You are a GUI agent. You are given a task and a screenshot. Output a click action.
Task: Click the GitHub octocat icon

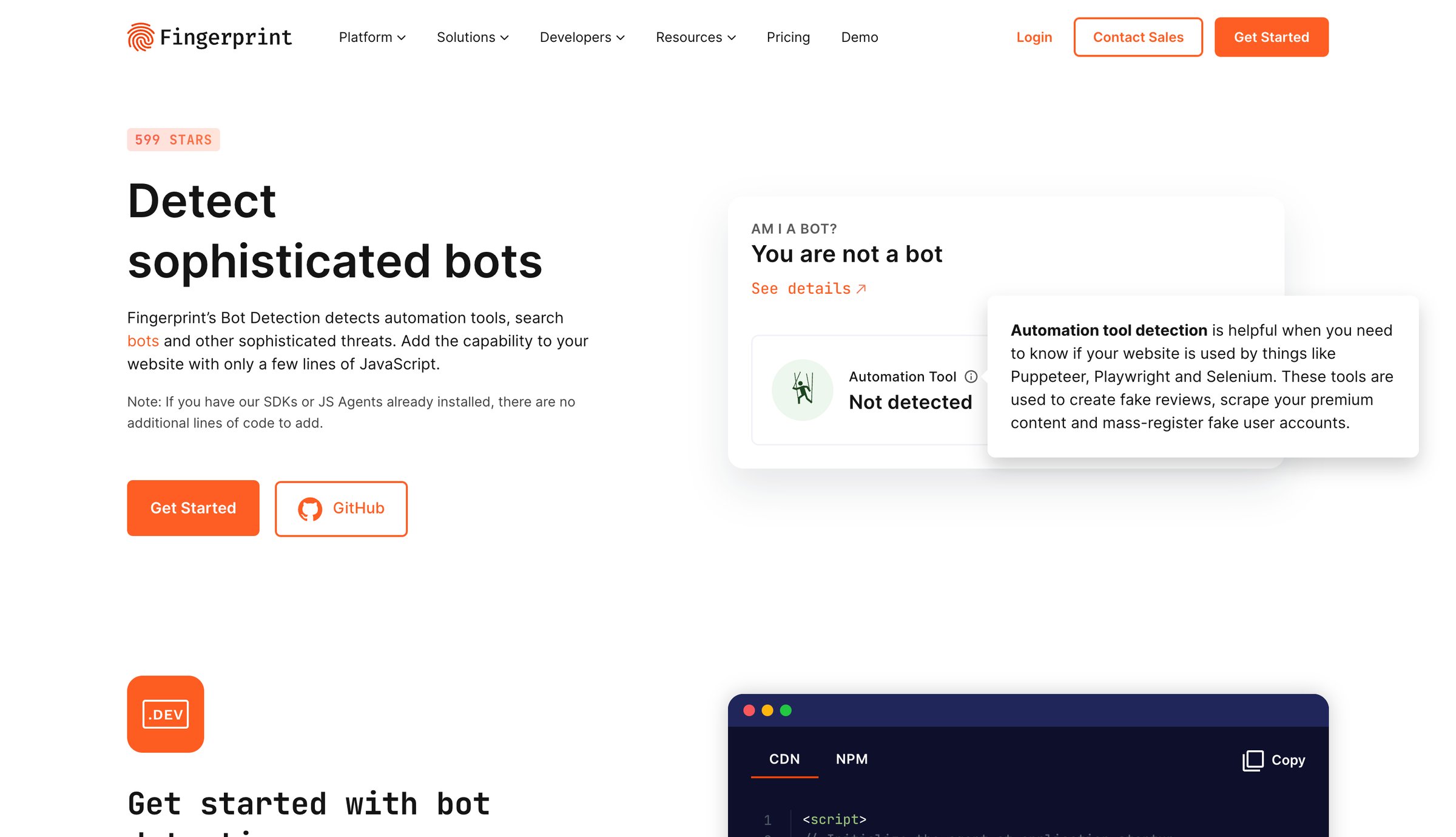(x=310, y=509)
